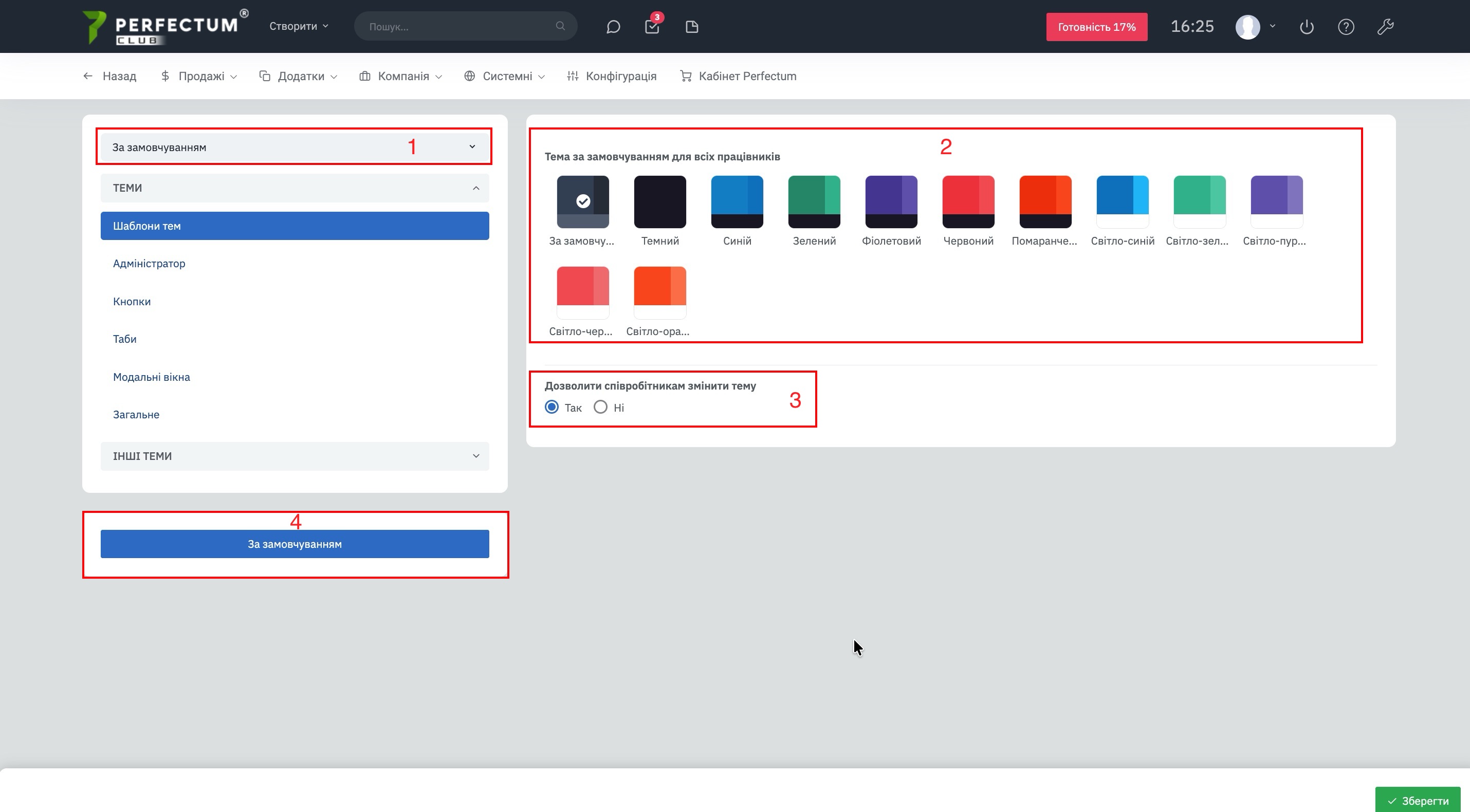
Task: Click the search magnifier icon
Action: [560, 26]
